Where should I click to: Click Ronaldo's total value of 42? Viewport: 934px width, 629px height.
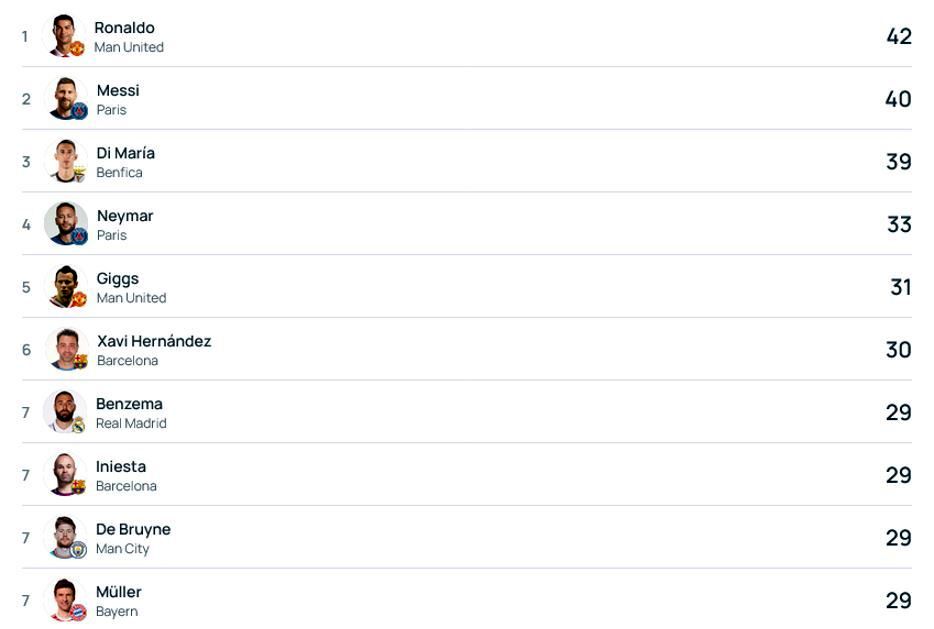coord(898,36)
